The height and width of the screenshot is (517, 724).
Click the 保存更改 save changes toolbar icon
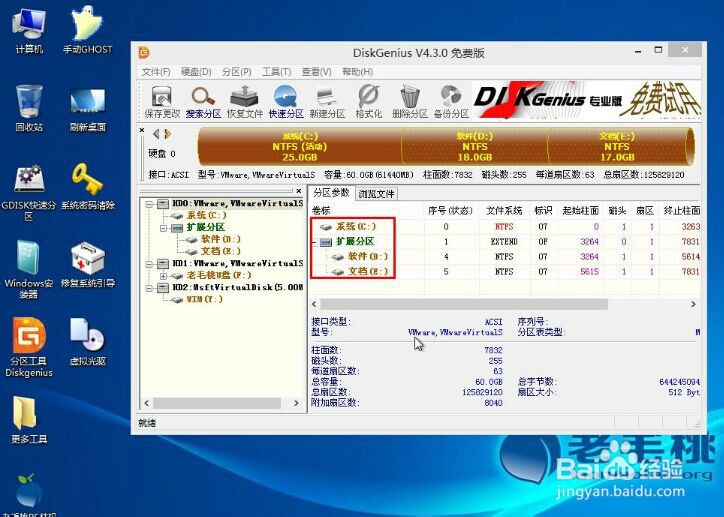tap(162, 101)
